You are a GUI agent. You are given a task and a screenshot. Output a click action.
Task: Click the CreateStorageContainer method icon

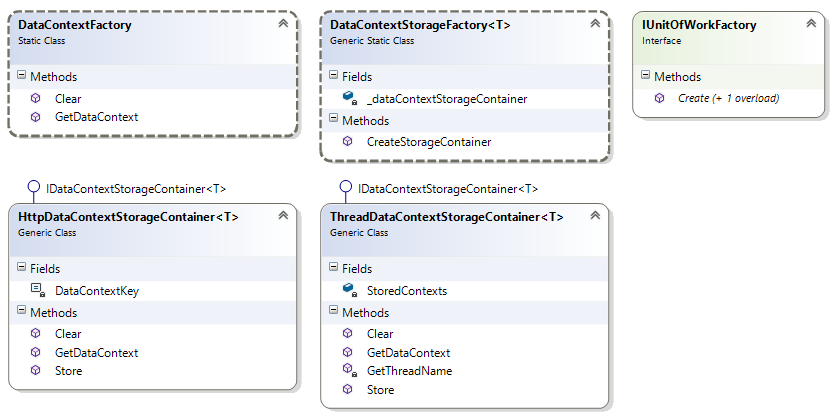pos(347,142)
